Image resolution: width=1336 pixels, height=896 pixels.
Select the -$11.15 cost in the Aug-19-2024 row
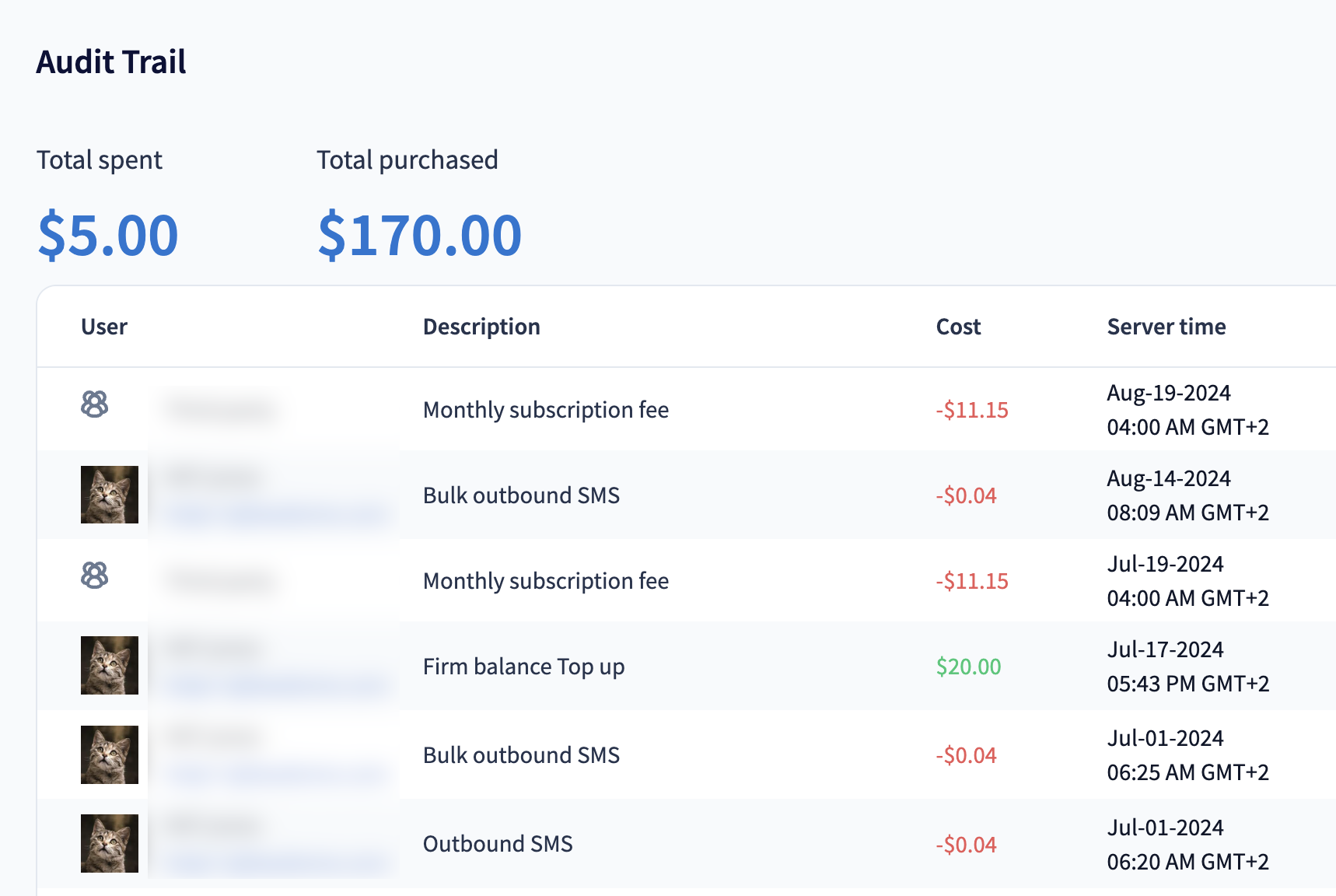point(971,410)
